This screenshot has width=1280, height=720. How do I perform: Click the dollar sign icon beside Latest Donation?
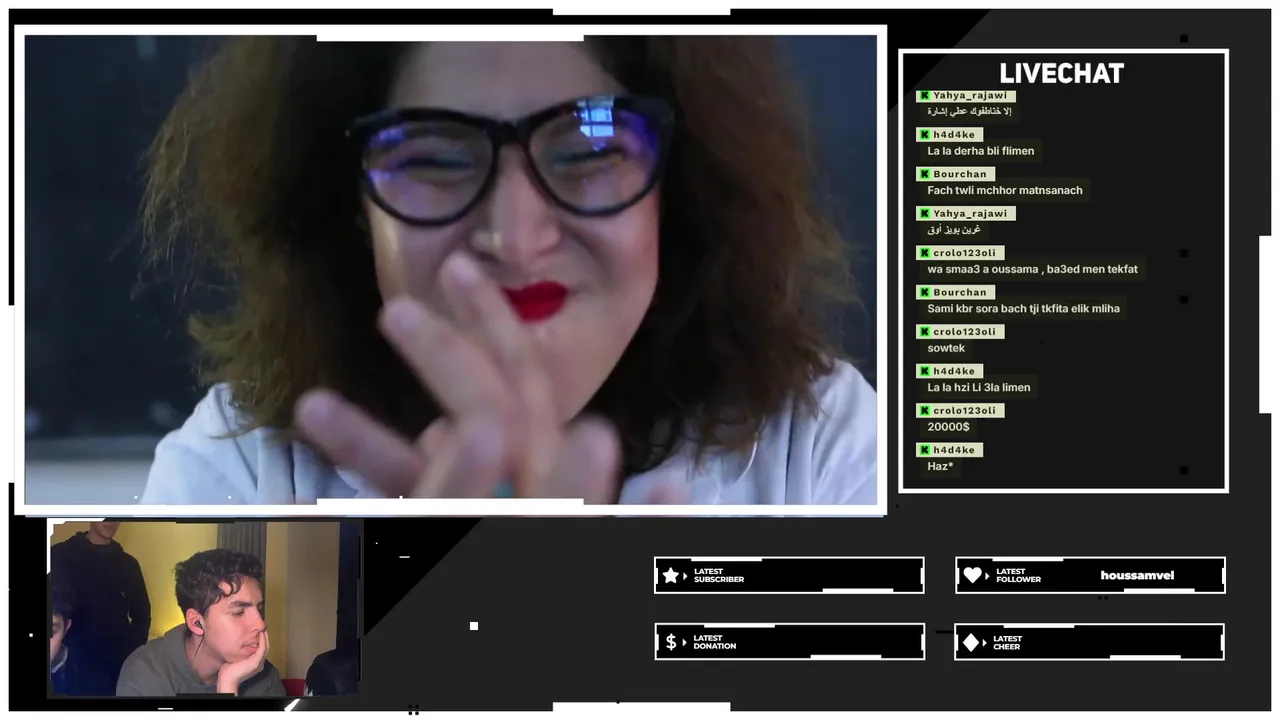(671, 642)
